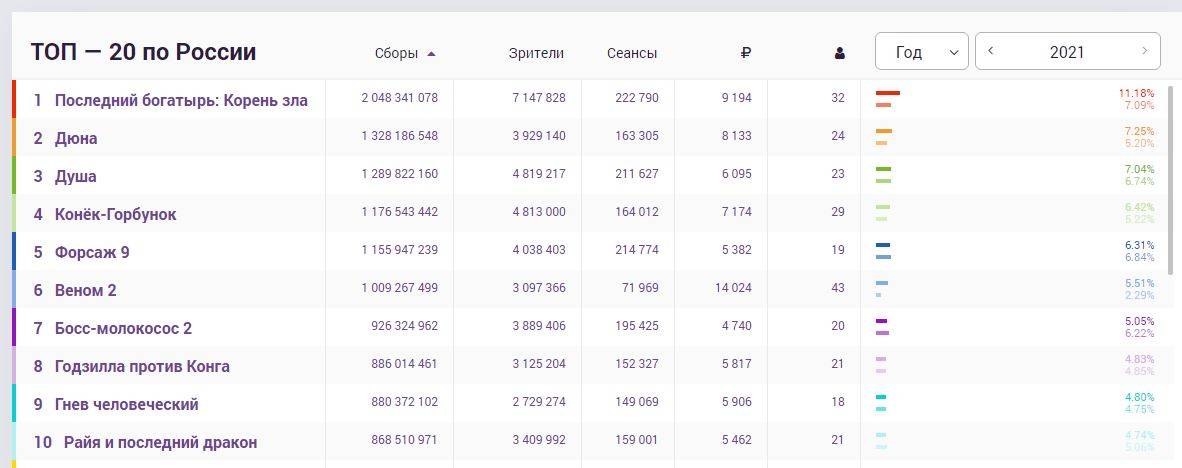Click the 5.05% share value
The image size is (1182, 468).
(x=1139, y=321)
